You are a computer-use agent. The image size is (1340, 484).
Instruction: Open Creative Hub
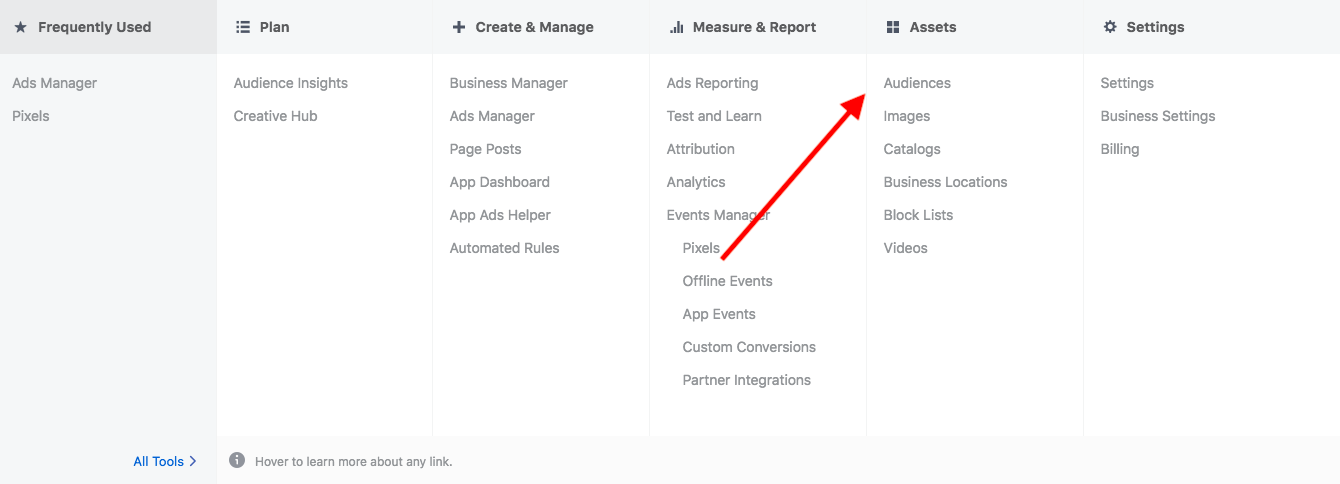click(x=276, y=116)
